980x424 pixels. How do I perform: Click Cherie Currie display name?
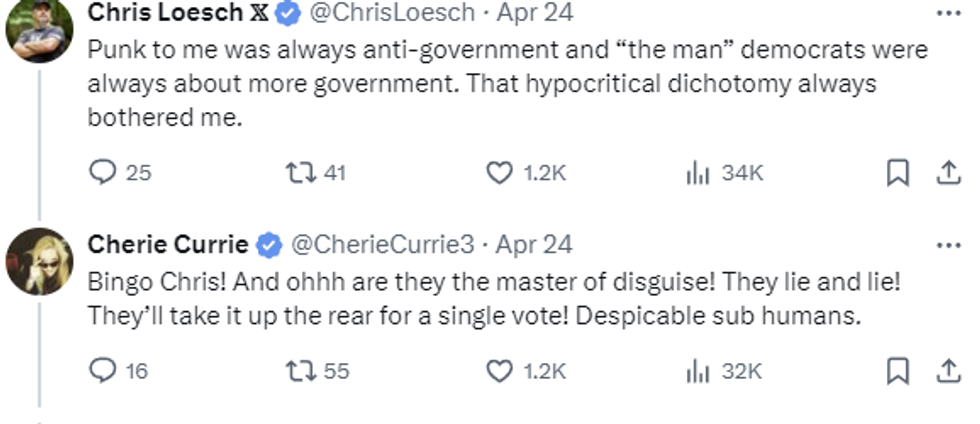pos(168,244)
